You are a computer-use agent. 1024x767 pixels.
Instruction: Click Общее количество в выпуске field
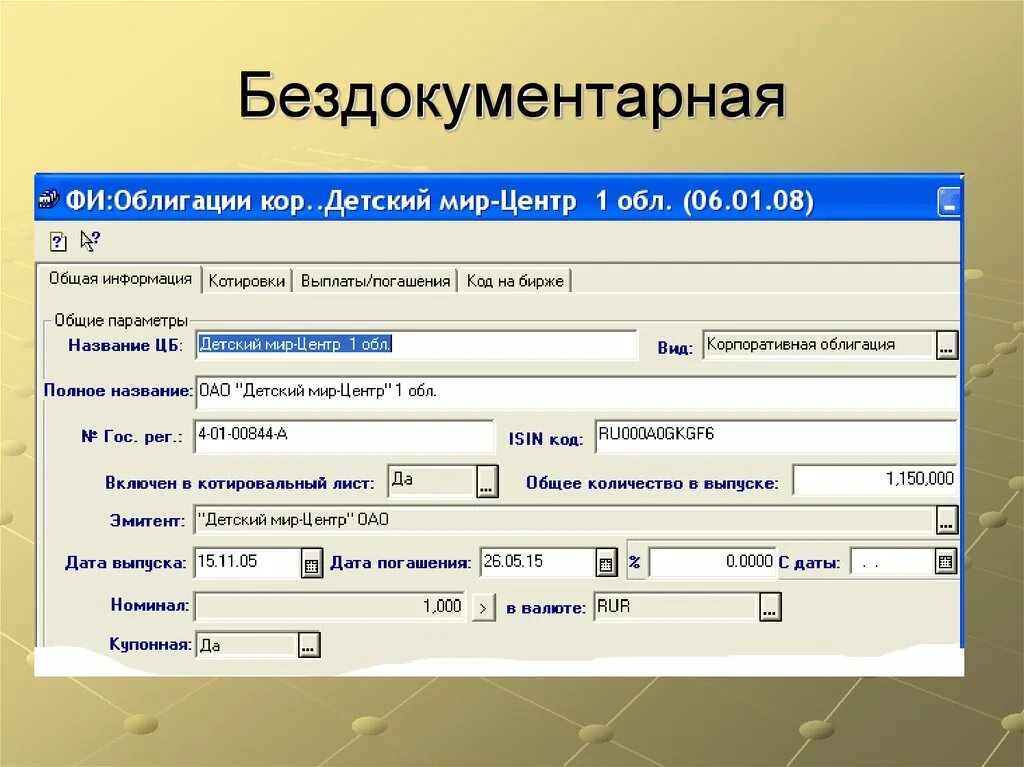(x=875, y=480)
